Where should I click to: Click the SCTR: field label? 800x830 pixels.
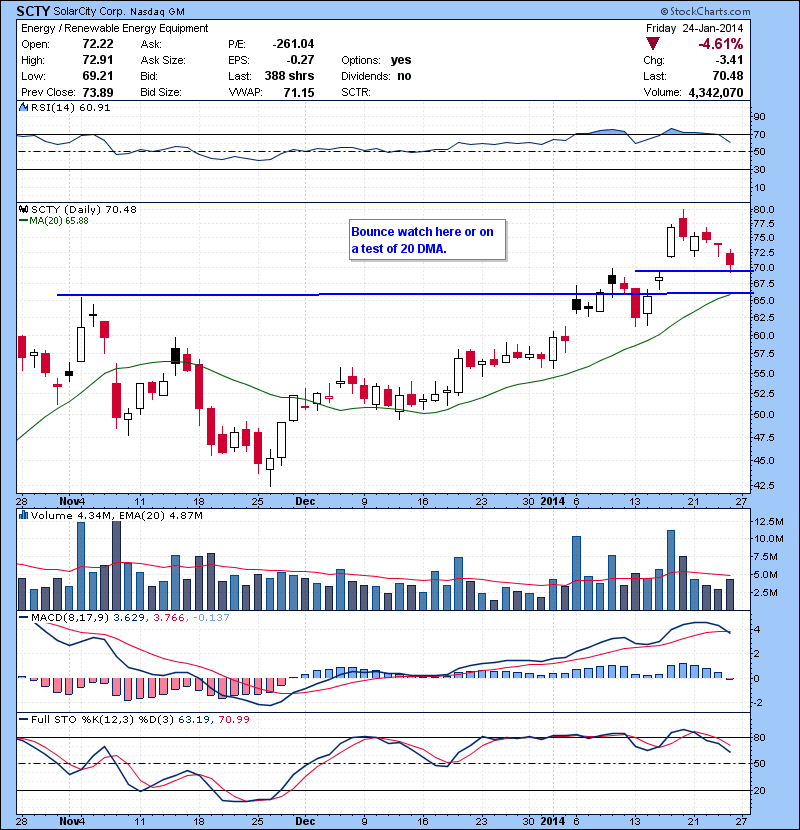(356, 93)
